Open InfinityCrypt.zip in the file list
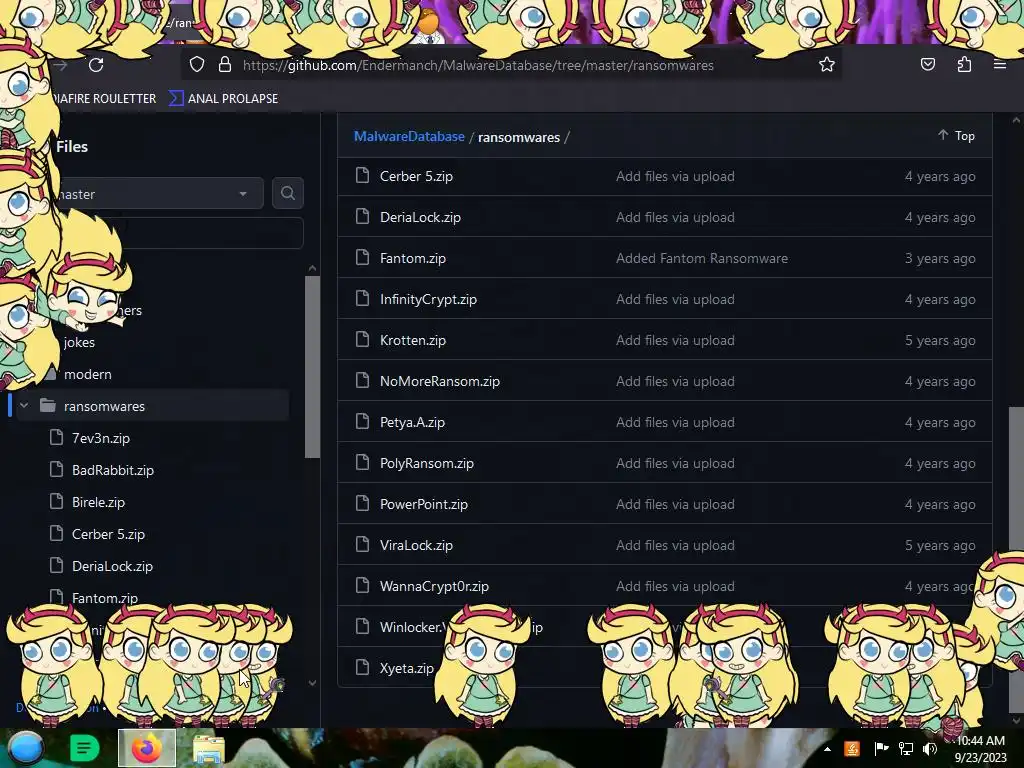 click(428, 299)
